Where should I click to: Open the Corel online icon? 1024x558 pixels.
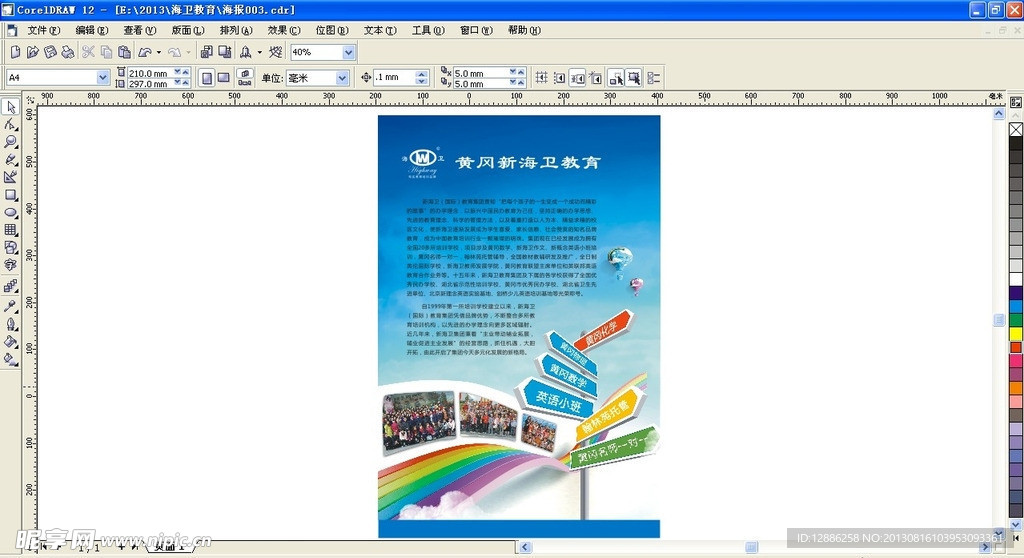(x=276, y=52)
